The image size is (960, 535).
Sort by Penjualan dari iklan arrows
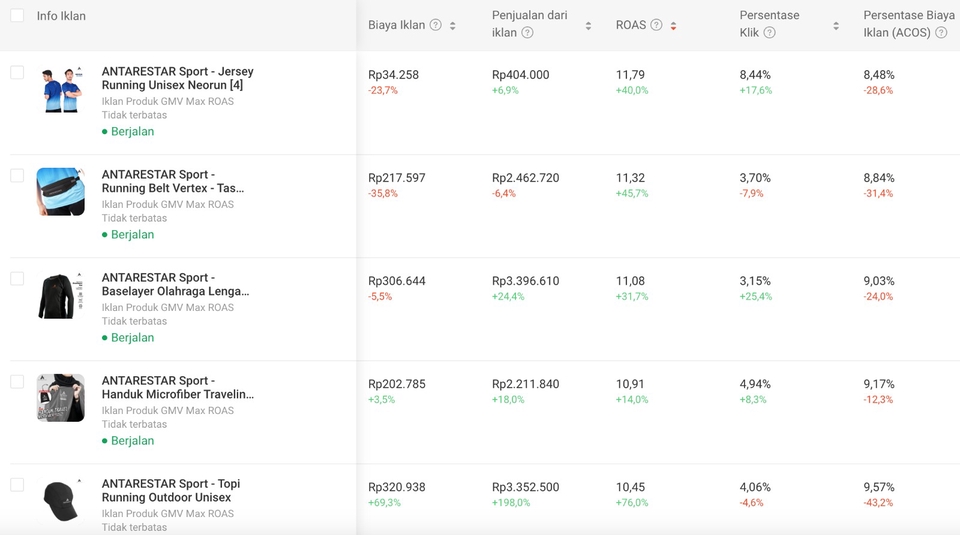click(588, 26)
